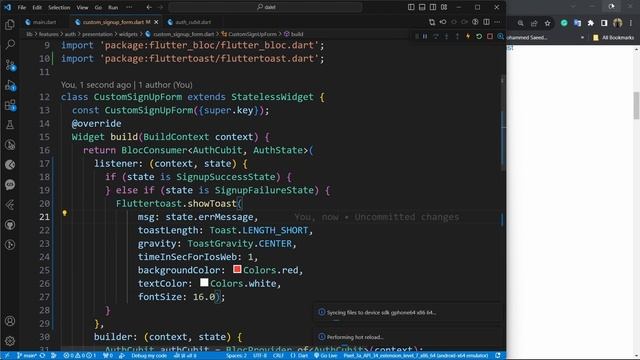Open the Search view in activity bar

tap(10, 44)
